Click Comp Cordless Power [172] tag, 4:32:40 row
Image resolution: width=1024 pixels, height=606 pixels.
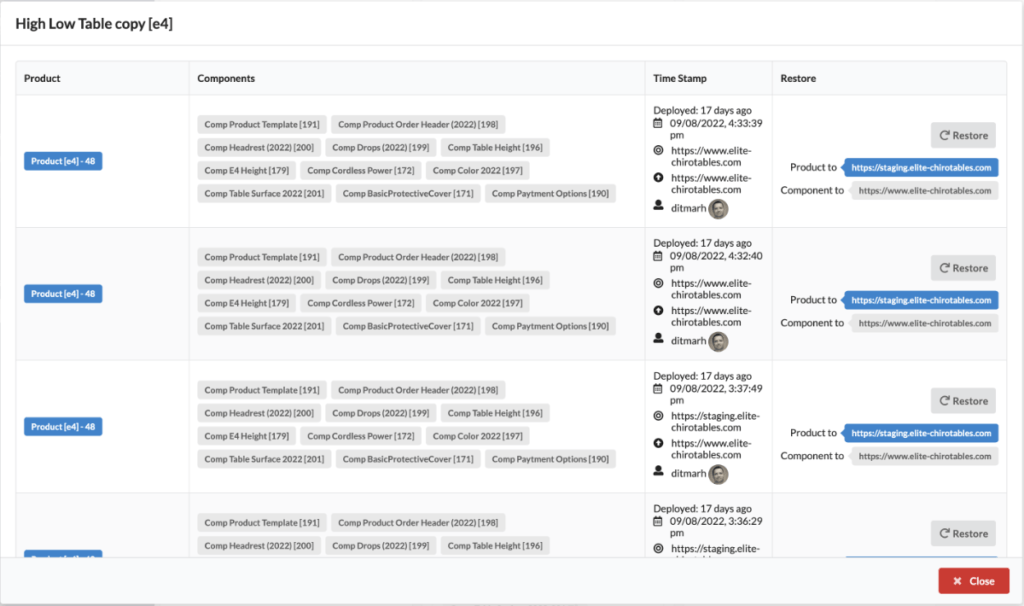pyautogui.click(x=360, y=303)
